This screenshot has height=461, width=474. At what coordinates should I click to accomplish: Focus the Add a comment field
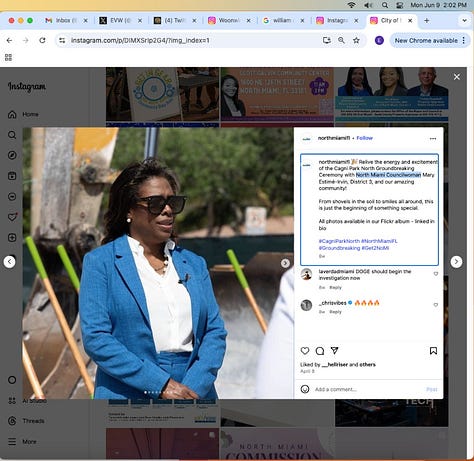[368, 389]
